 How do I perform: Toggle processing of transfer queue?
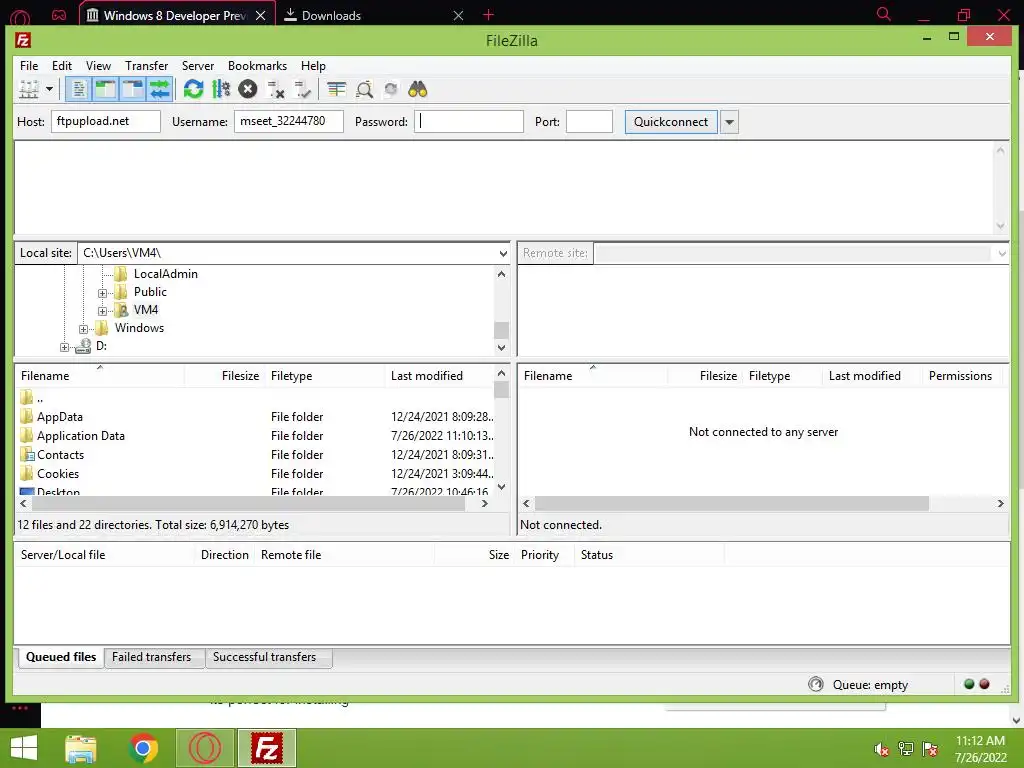[221, 89]
